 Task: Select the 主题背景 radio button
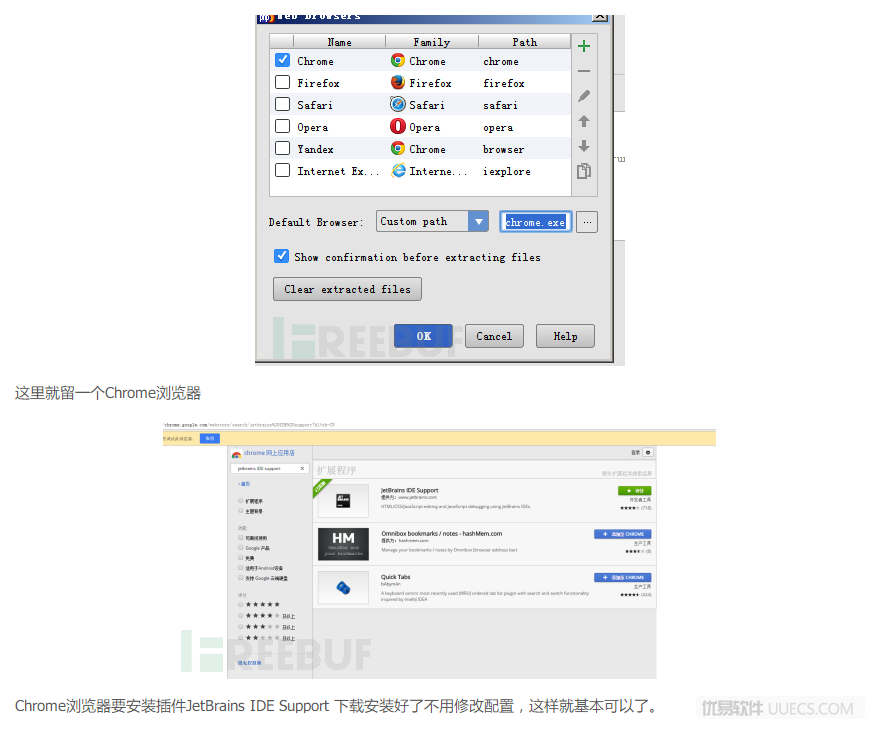tap(241, 511)
